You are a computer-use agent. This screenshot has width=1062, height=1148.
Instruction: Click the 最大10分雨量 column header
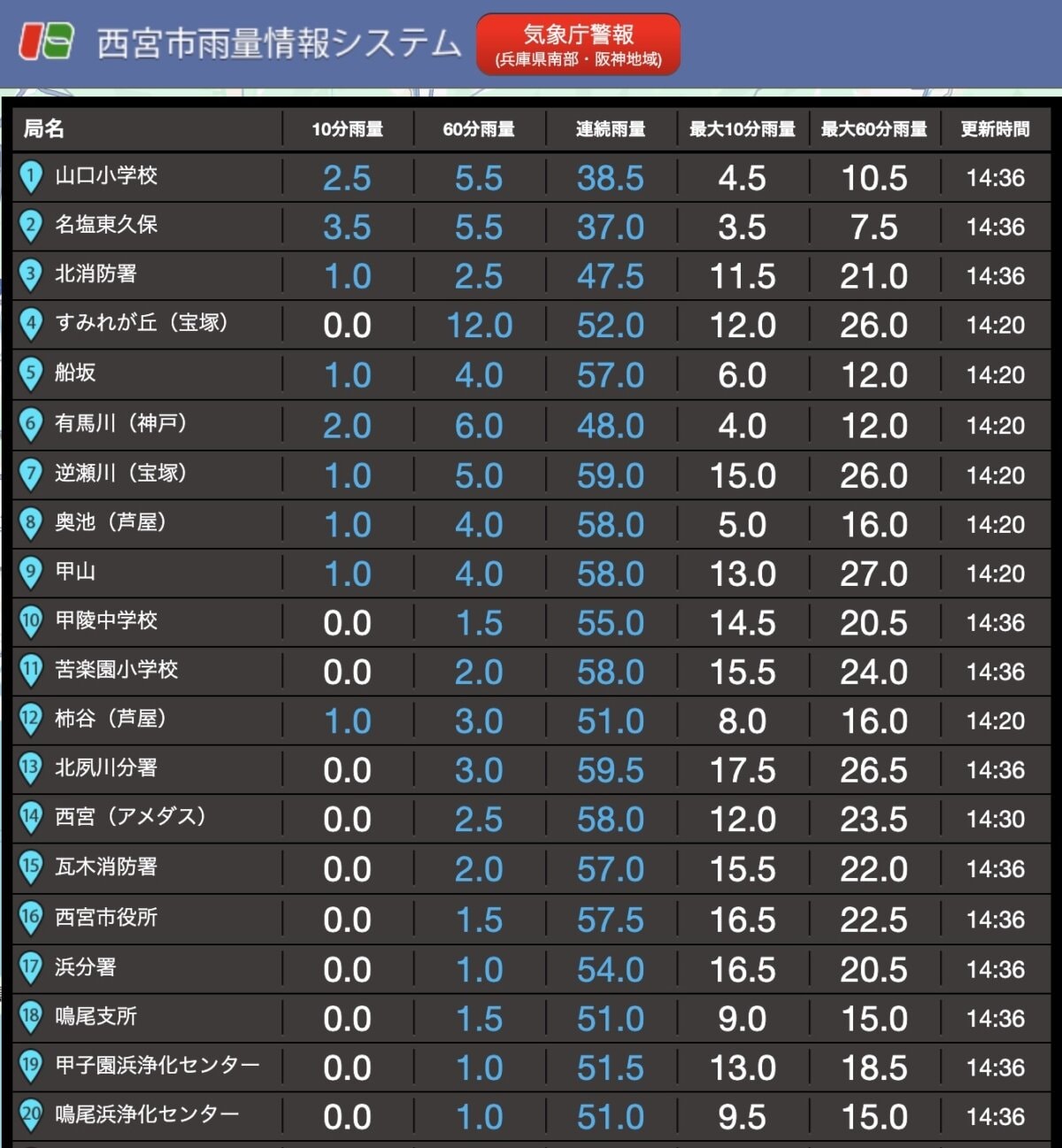[x=743, y=129]
